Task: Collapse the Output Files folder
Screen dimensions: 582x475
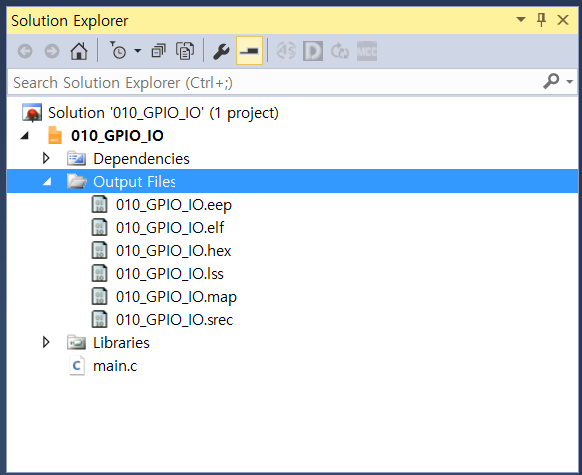Action: [x=47, y=182]
